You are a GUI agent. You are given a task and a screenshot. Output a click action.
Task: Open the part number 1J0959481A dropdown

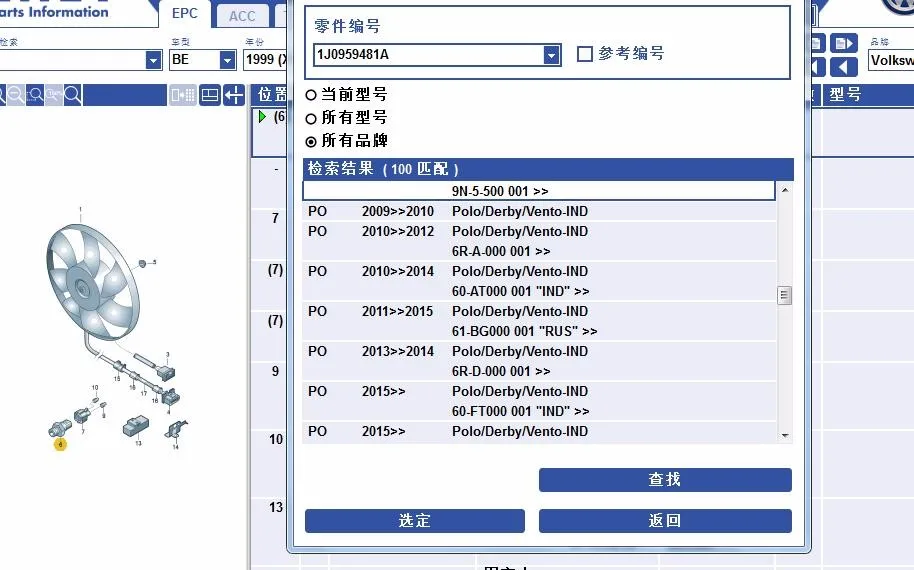551,55
